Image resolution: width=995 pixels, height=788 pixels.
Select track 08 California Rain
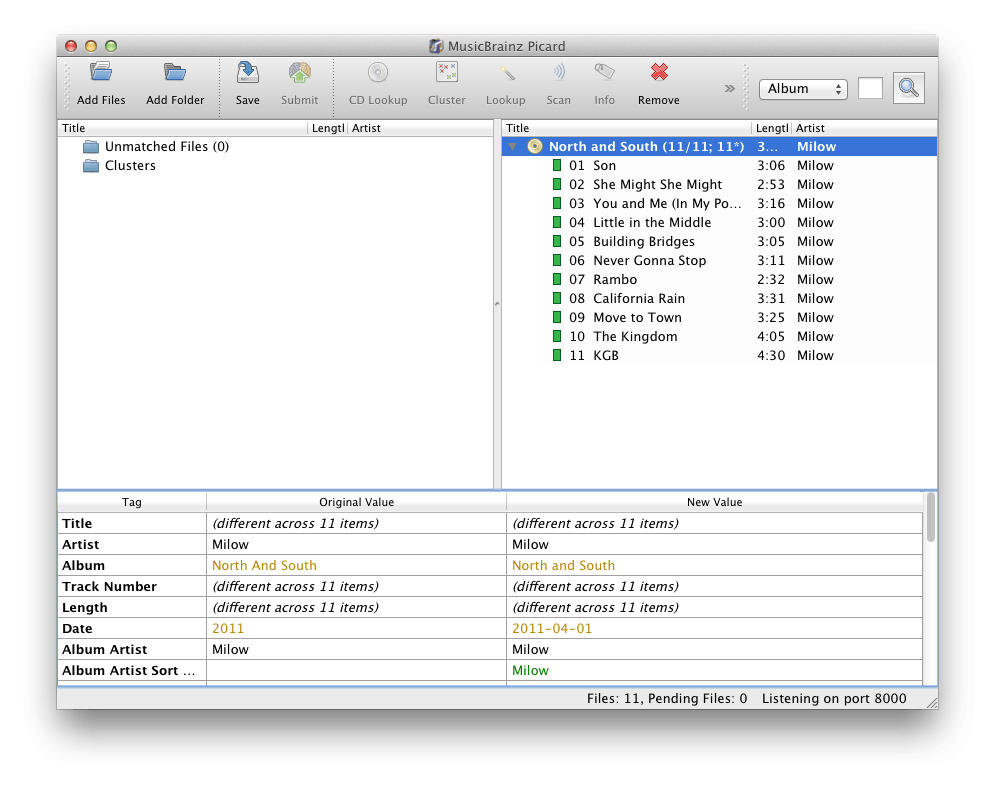click(720, 299)
